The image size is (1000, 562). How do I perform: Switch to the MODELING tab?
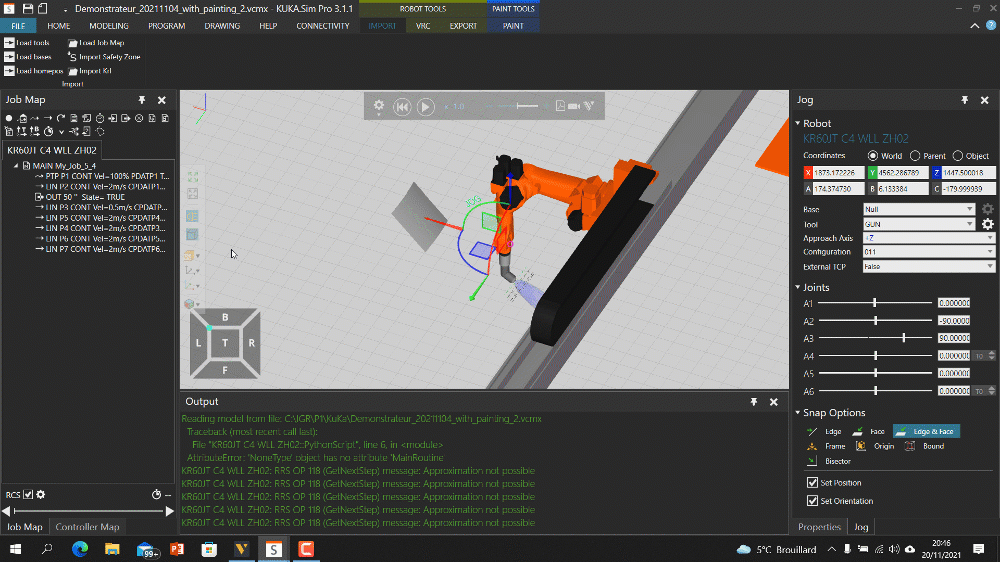click(108, 26)
